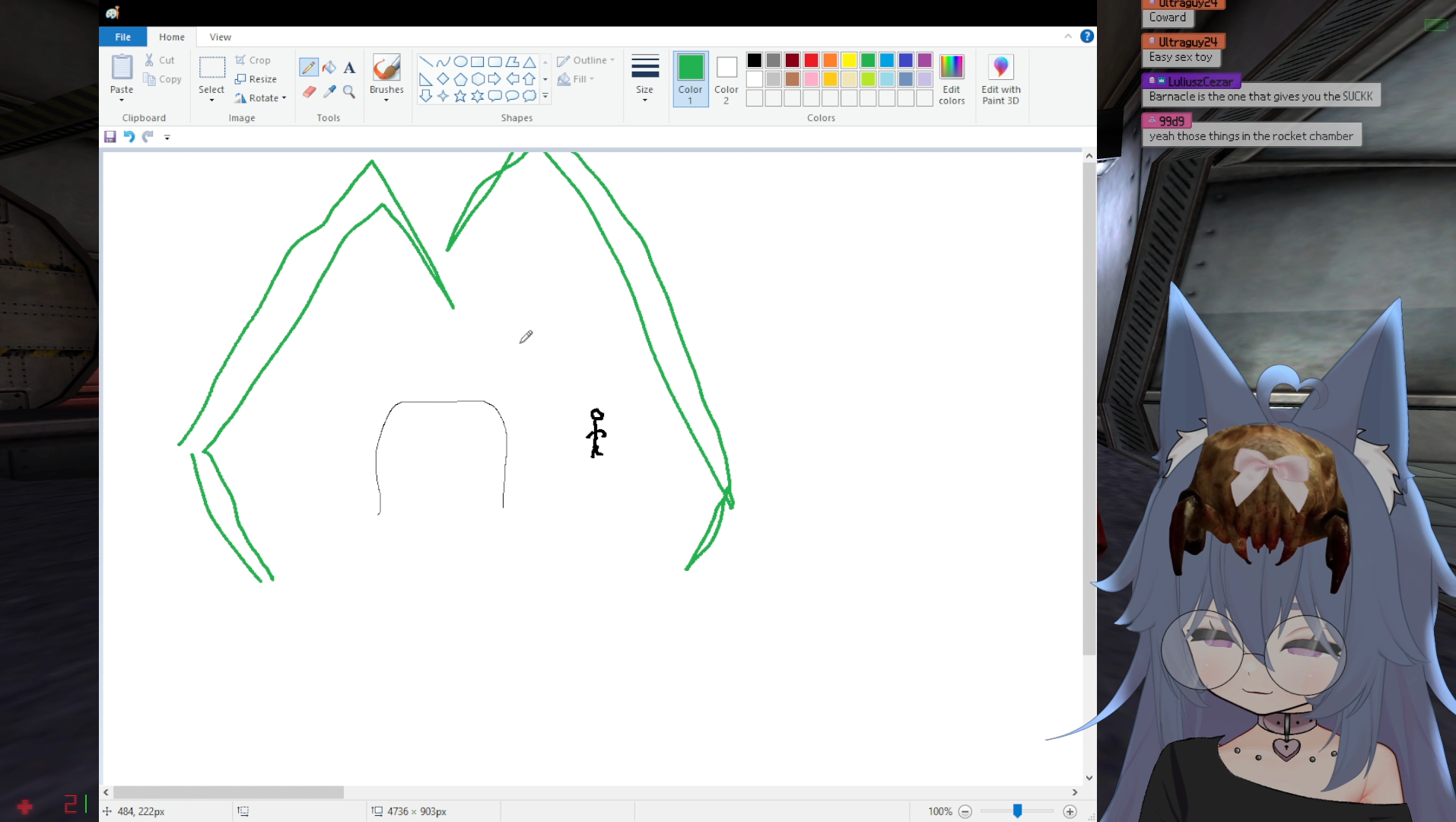Open Customize Quick Access Toolbar dropdown
The image size is (1456, 822).
(x=167, y=138)
